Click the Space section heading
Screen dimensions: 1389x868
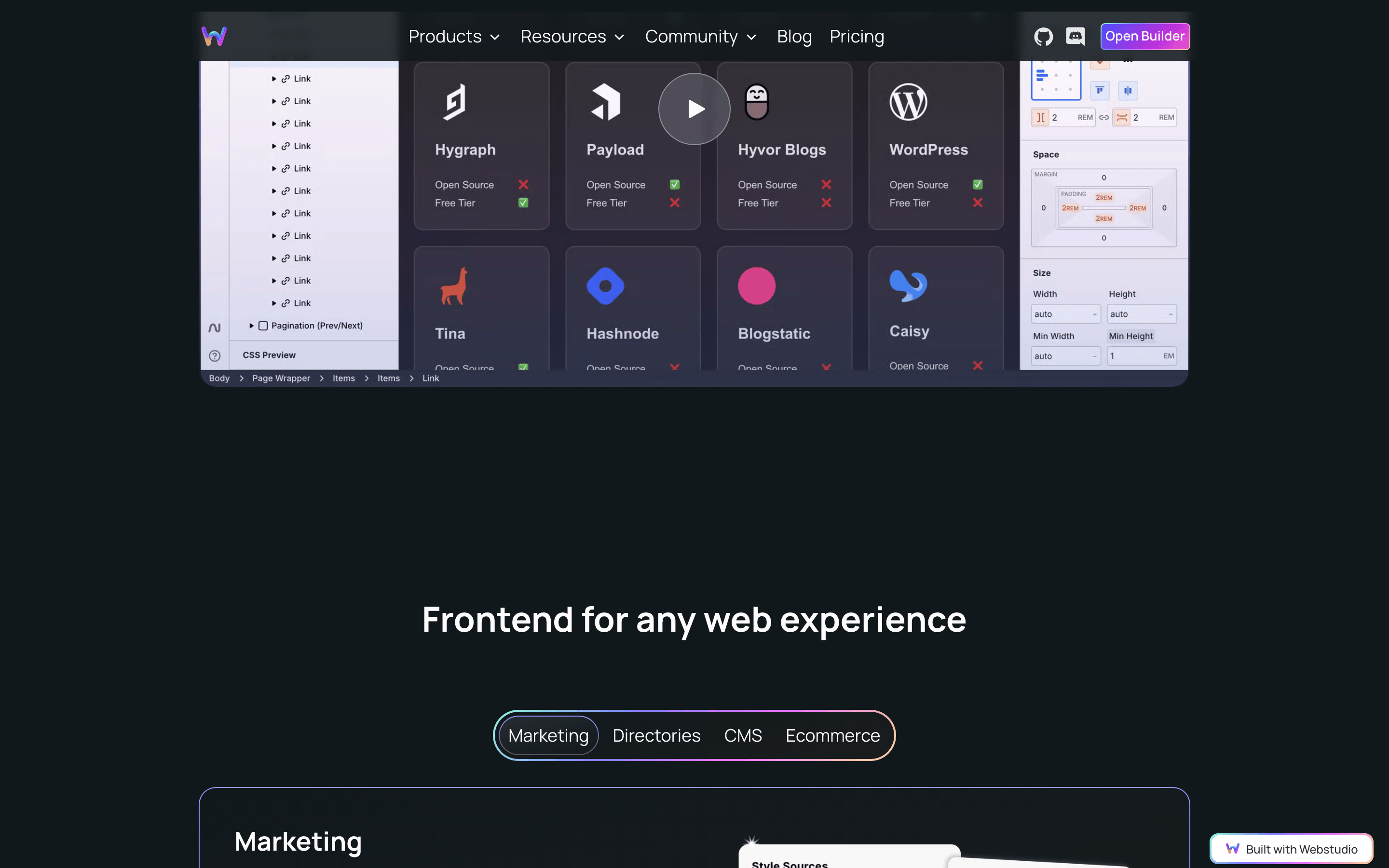[x=1046, y=154]
